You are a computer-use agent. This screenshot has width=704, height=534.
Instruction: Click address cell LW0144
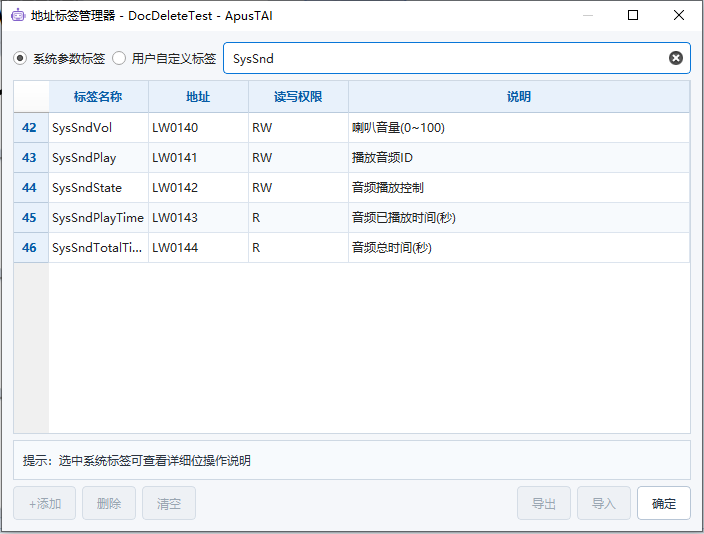click(198, 247)
